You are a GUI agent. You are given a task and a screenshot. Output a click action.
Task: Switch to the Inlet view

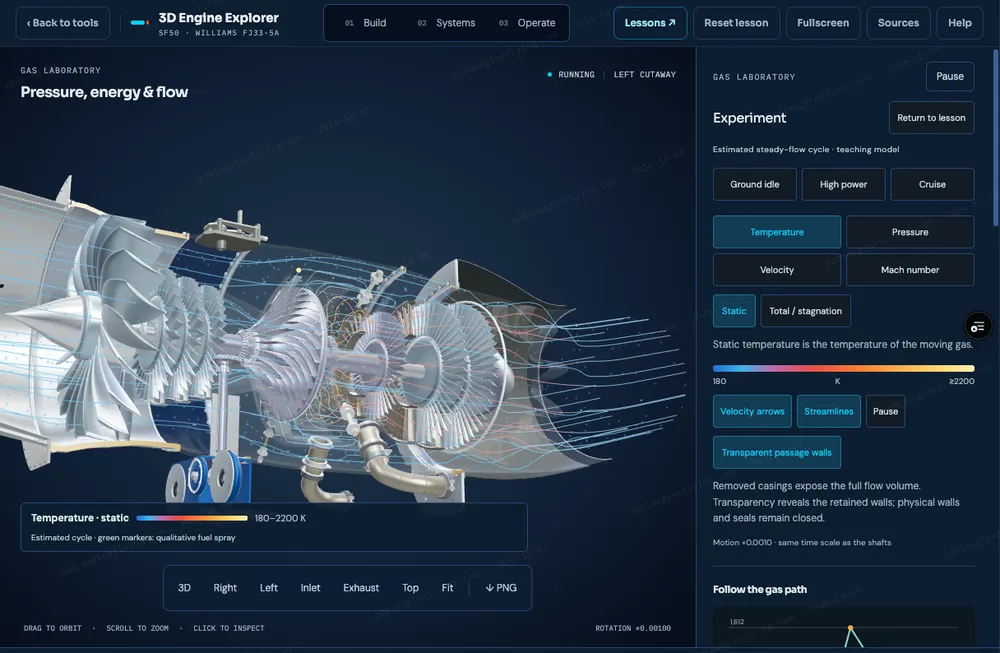pyautogui.click(x=311, y=588)
